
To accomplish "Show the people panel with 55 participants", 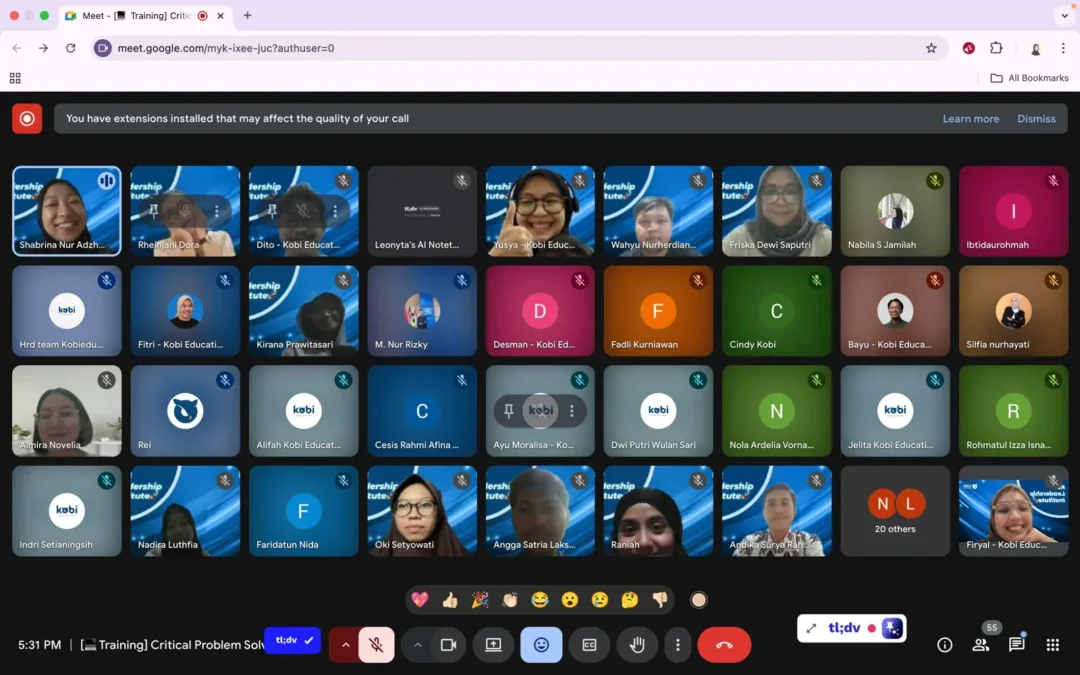I will coord(981,645).
